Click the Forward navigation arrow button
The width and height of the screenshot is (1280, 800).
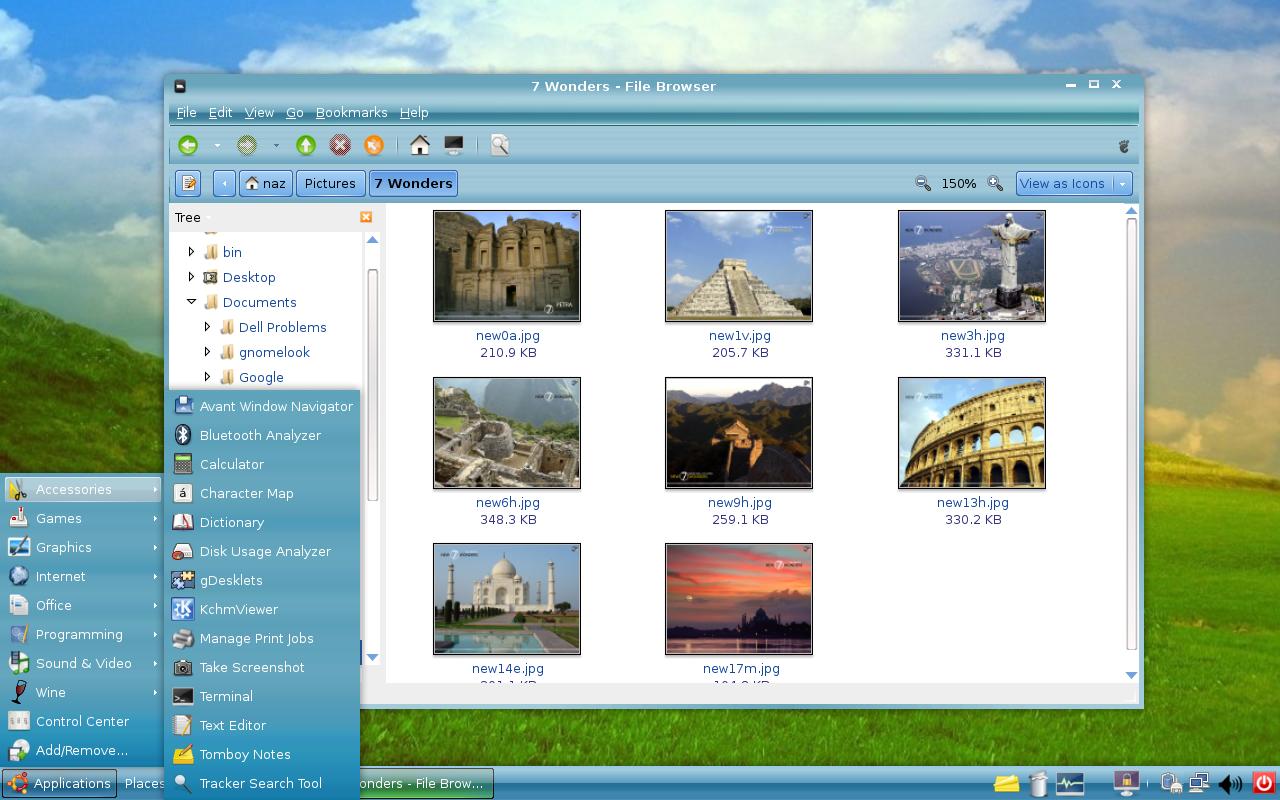[247, 146]
